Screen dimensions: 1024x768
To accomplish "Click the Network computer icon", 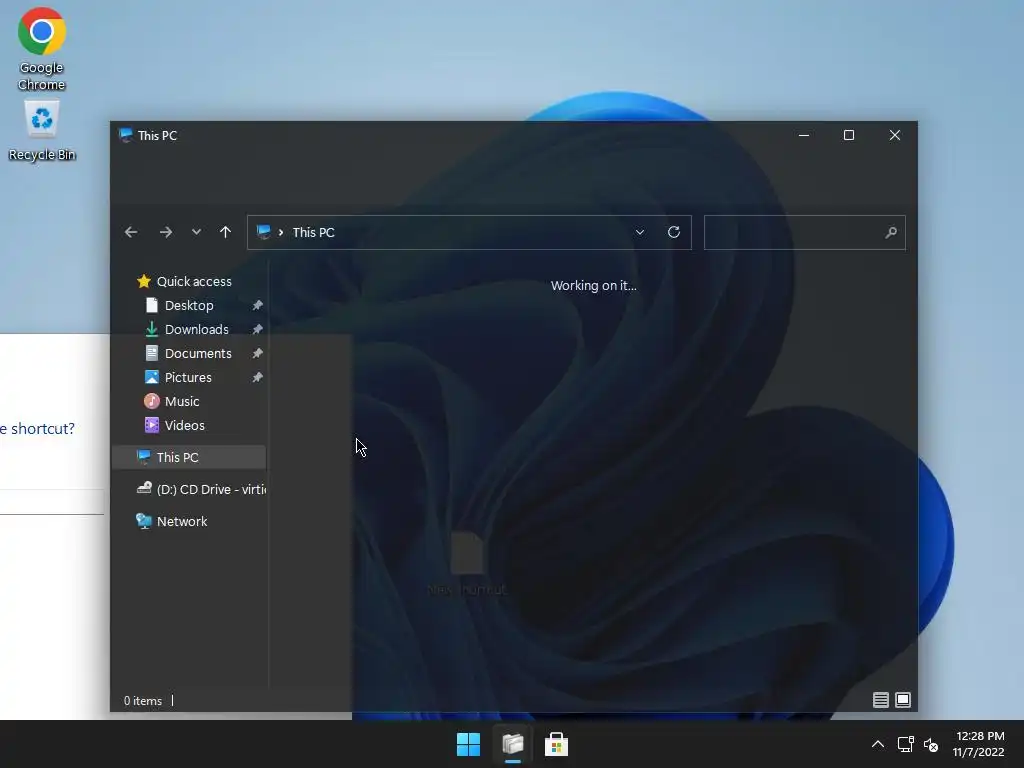I will (x=144, y=521).
